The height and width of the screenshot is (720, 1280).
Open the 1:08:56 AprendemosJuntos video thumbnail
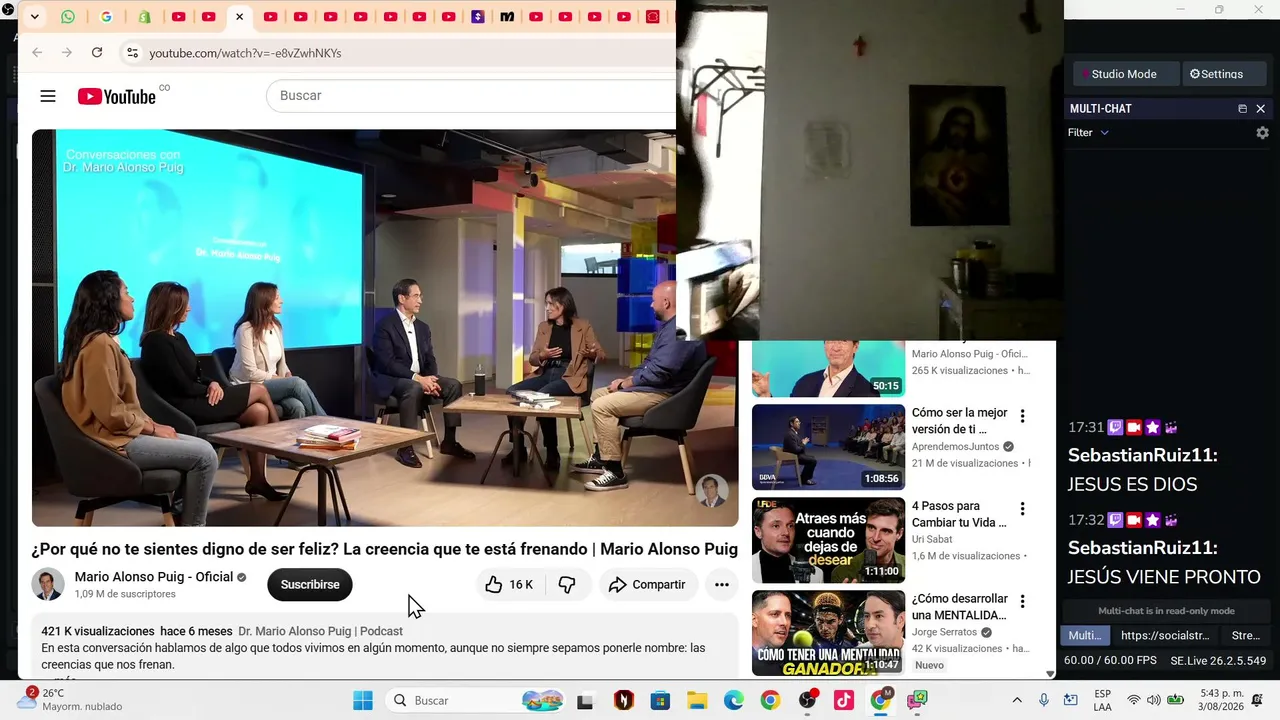(828, 447)
